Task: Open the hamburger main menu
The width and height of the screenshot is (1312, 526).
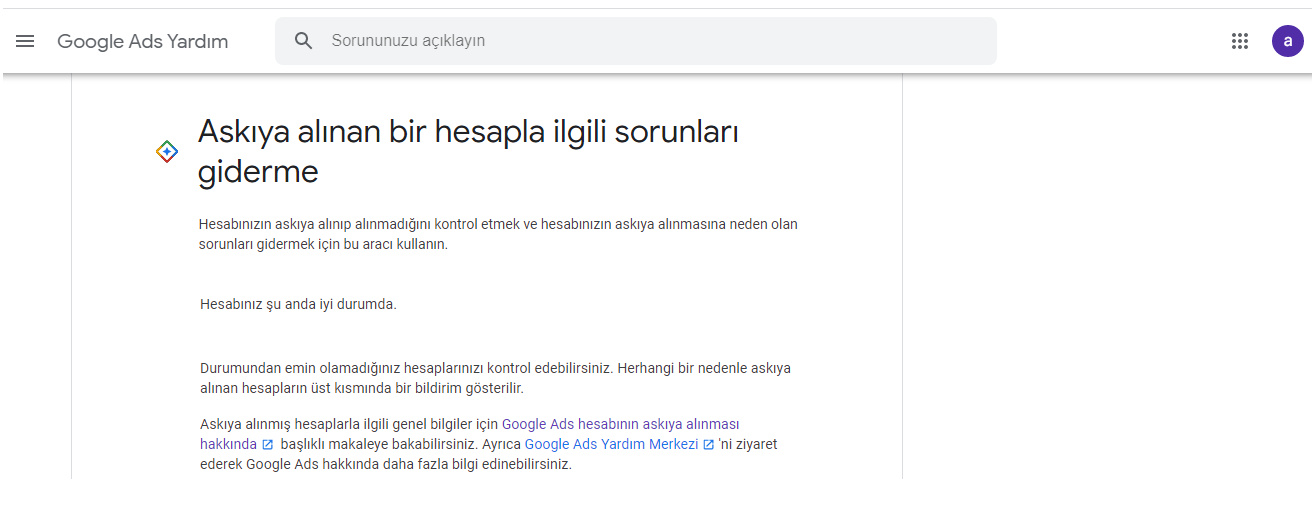Action: 25,41
